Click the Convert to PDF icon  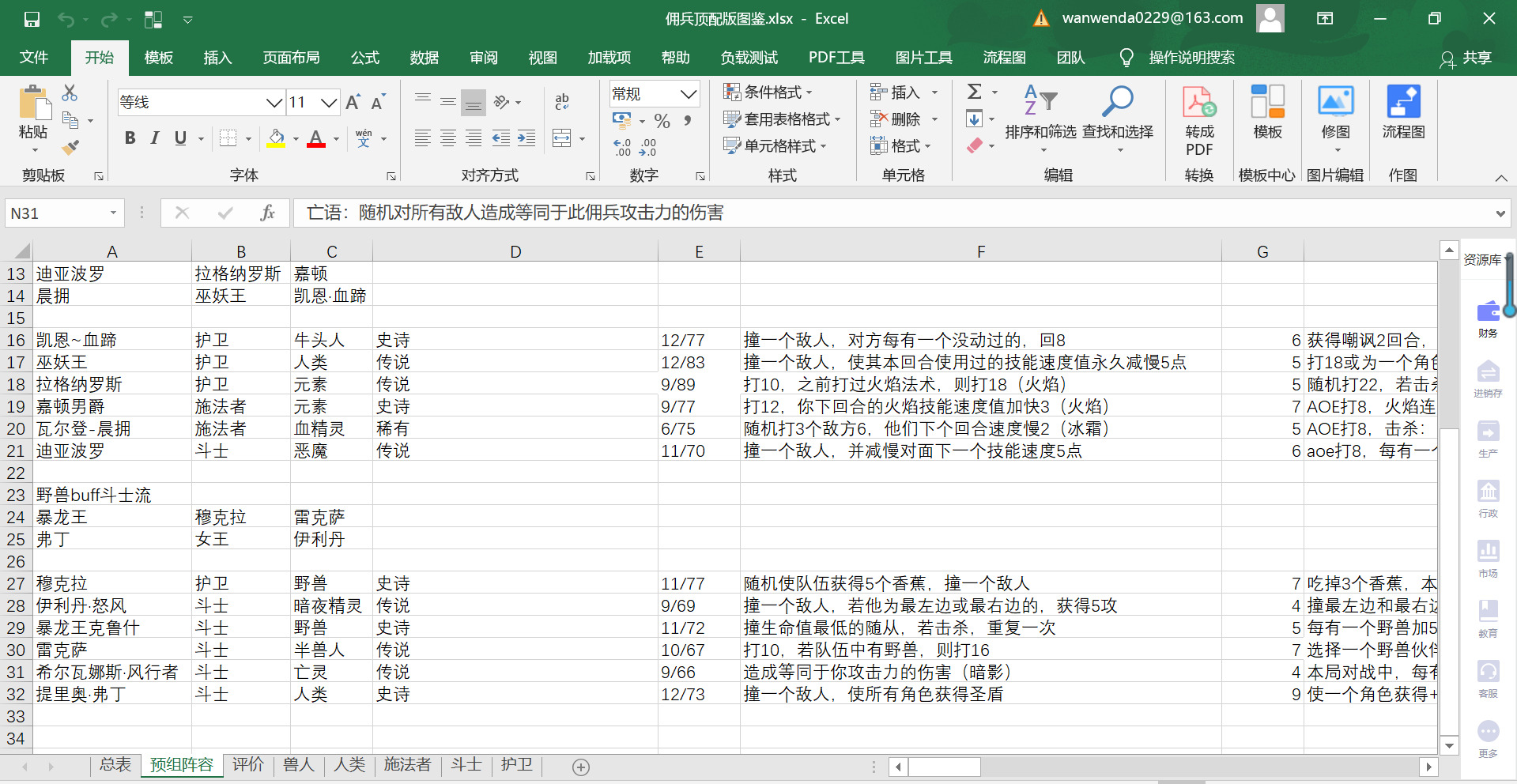coord(1198,119)
